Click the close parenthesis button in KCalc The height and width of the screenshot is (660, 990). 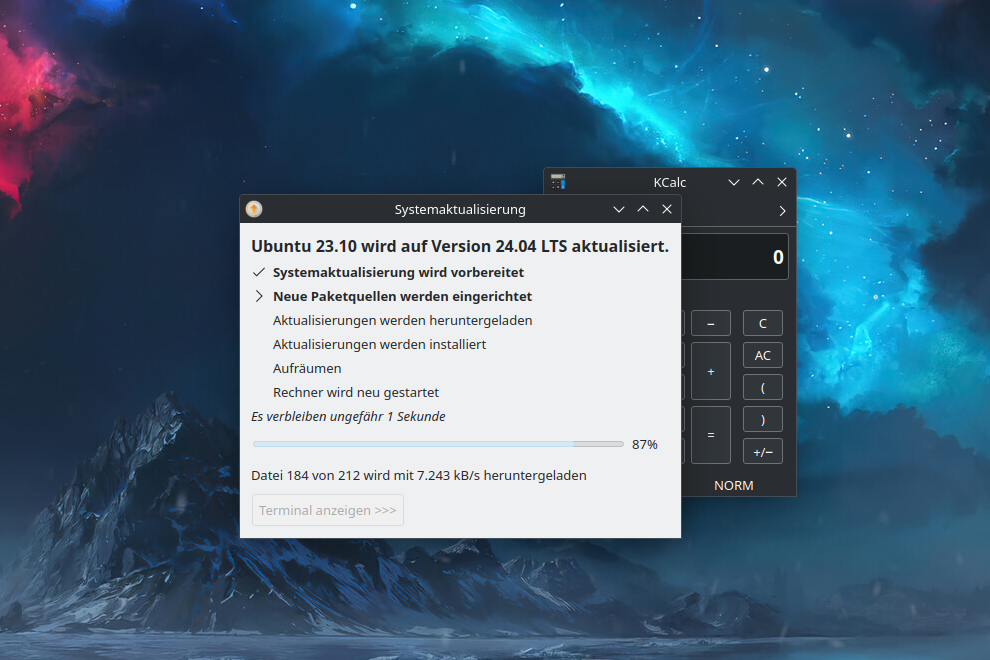click(x=763, y=419)
